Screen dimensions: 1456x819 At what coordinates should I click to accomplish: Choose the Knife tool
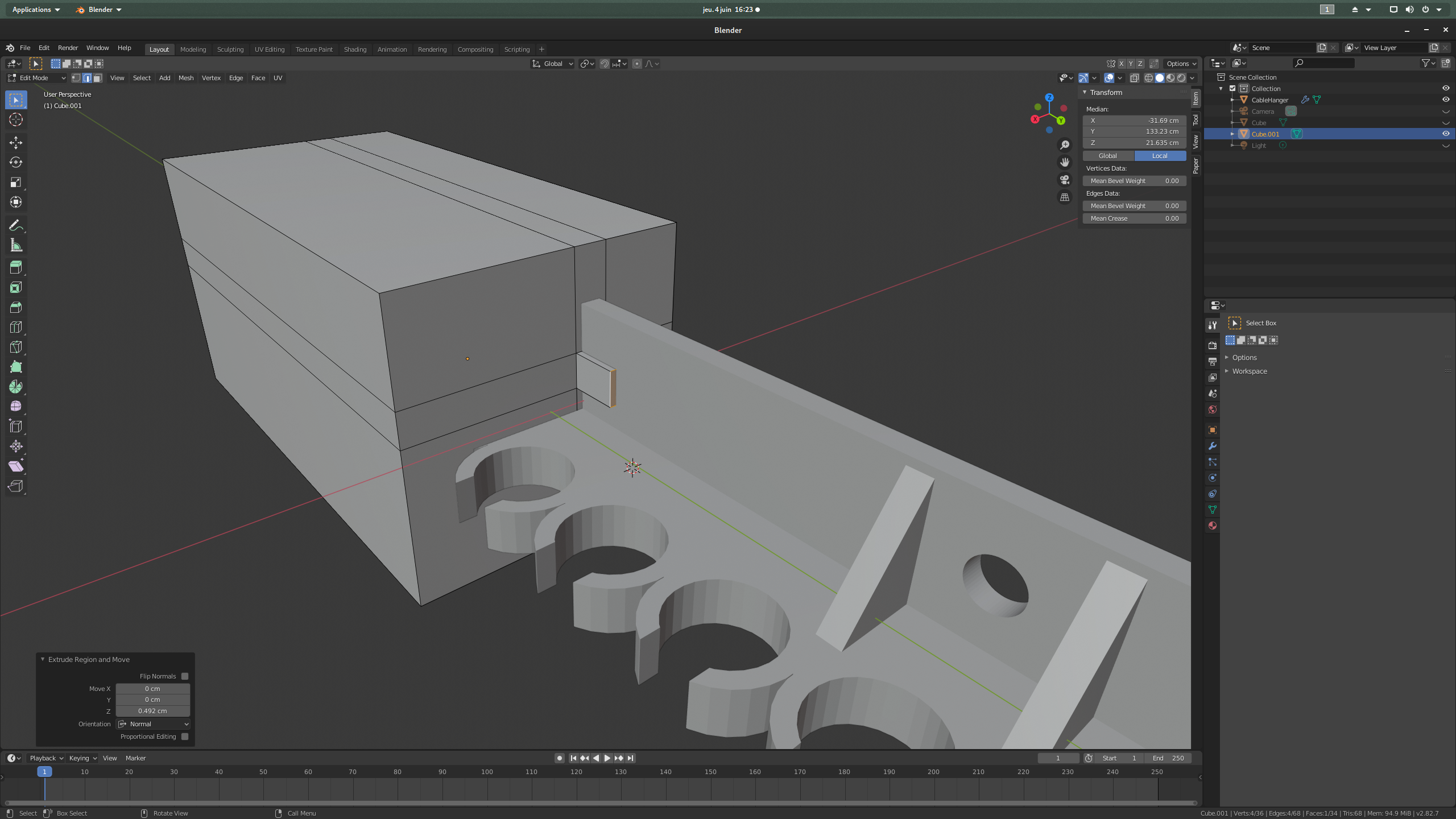(16, 347)
